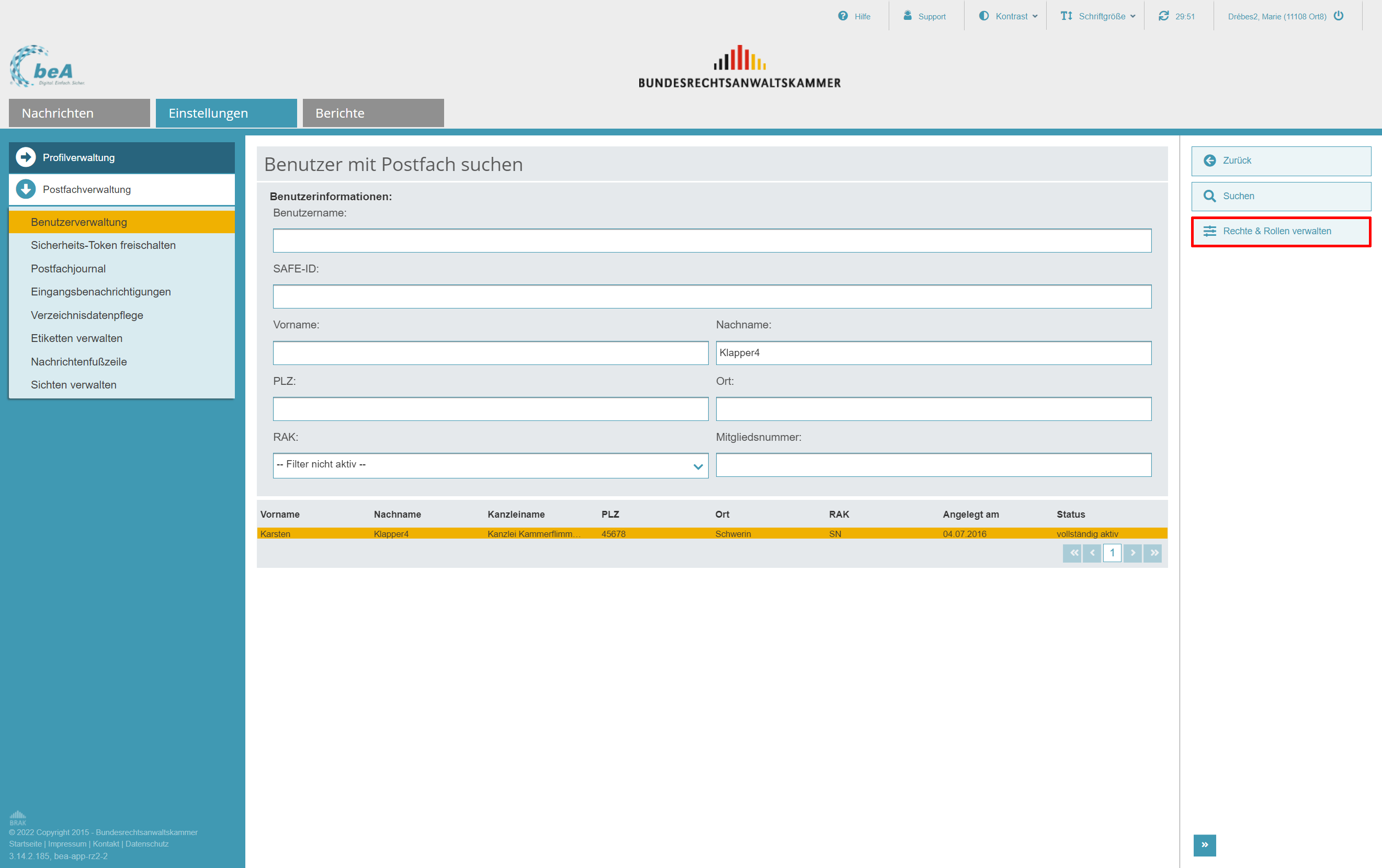
Task: Click the session refresh timer icon
Action: [1163, 16]
